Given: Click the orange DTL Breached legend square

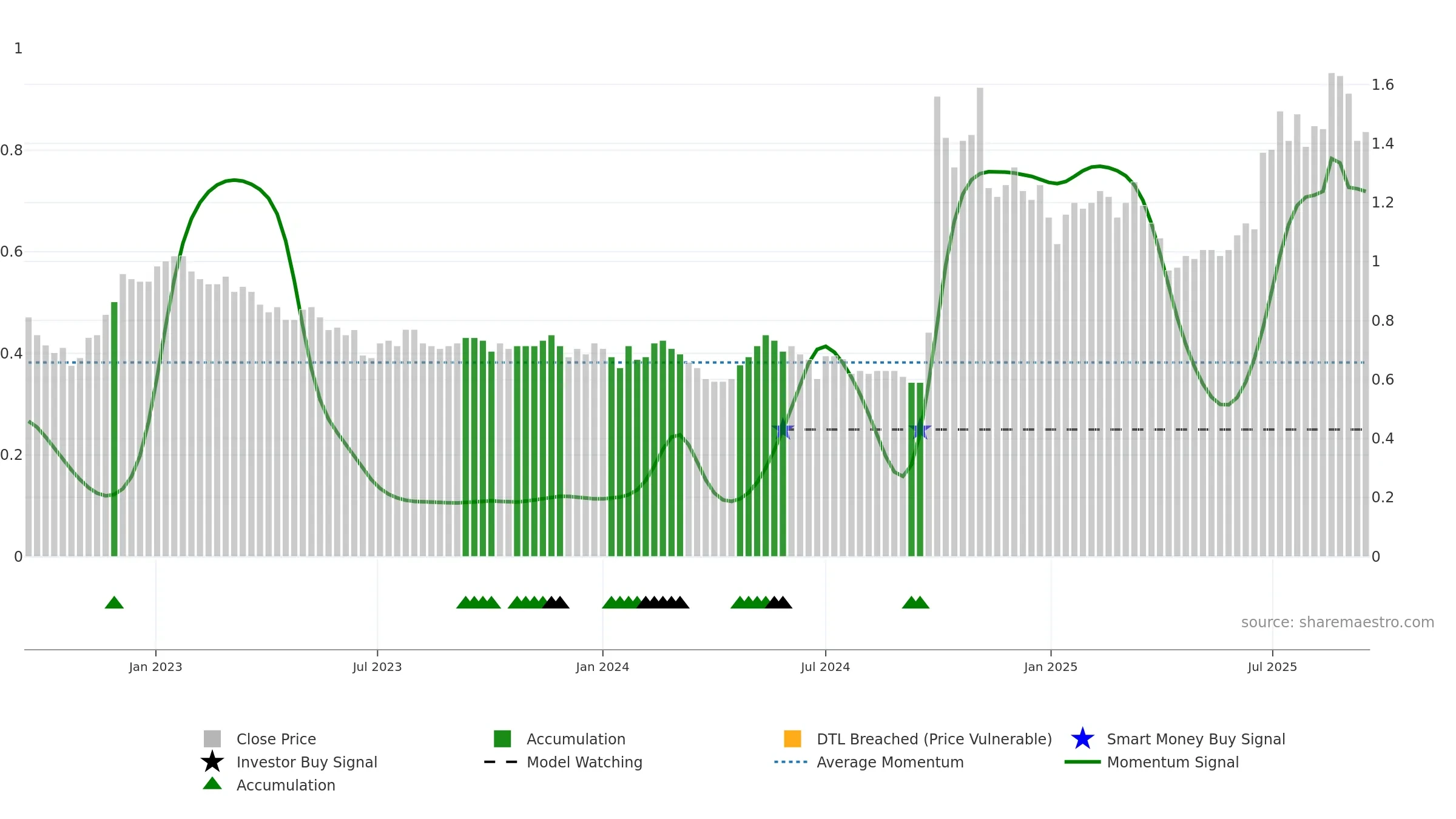Looking at the screenshot, I should [x=792, y=738].
